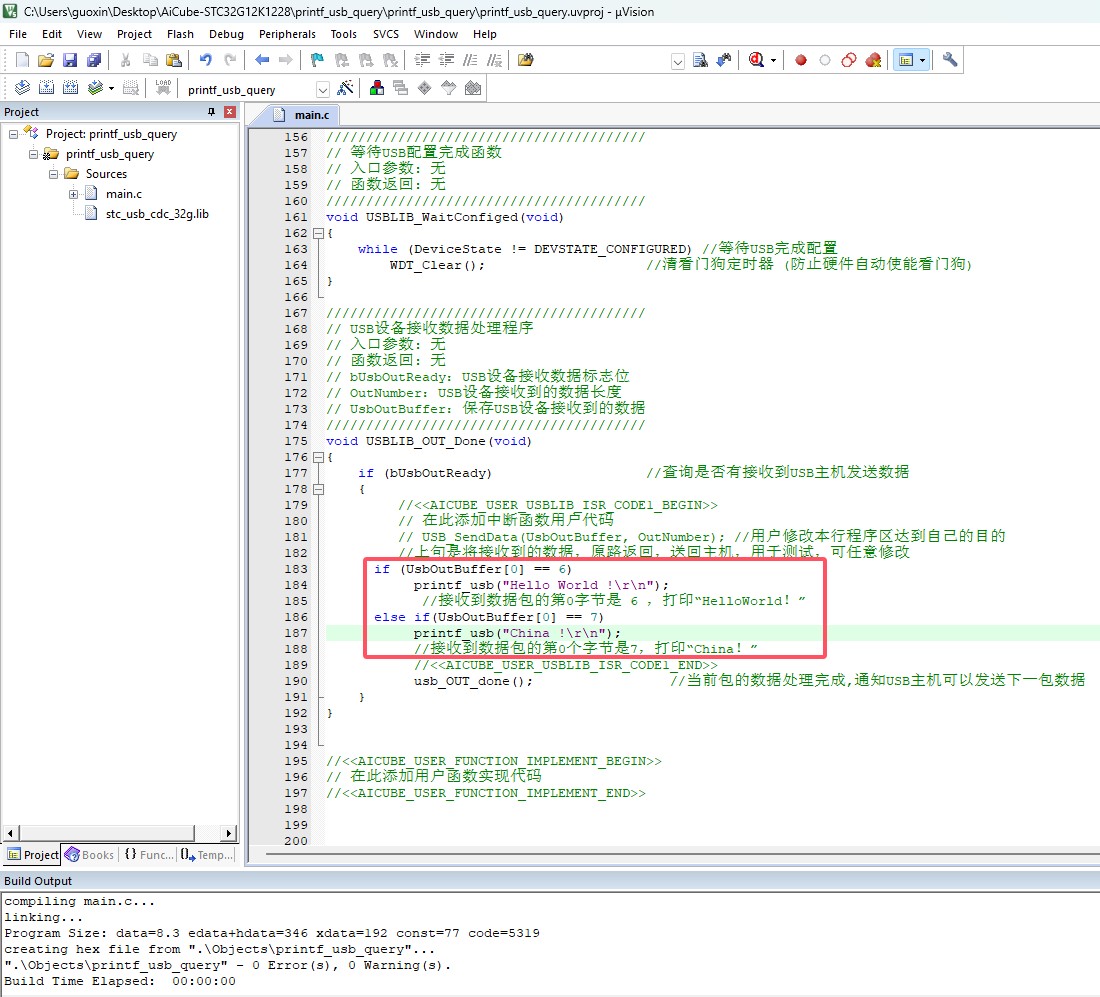Viewport: 1100px width, 997px height.
Task: Open Configuration with the wrench icon
Action: [950, 60]
